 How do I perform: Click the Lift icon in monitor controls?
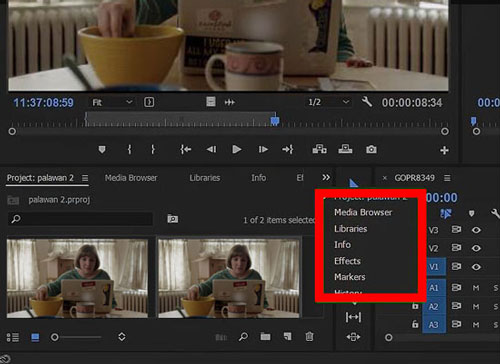click(319, 149)
